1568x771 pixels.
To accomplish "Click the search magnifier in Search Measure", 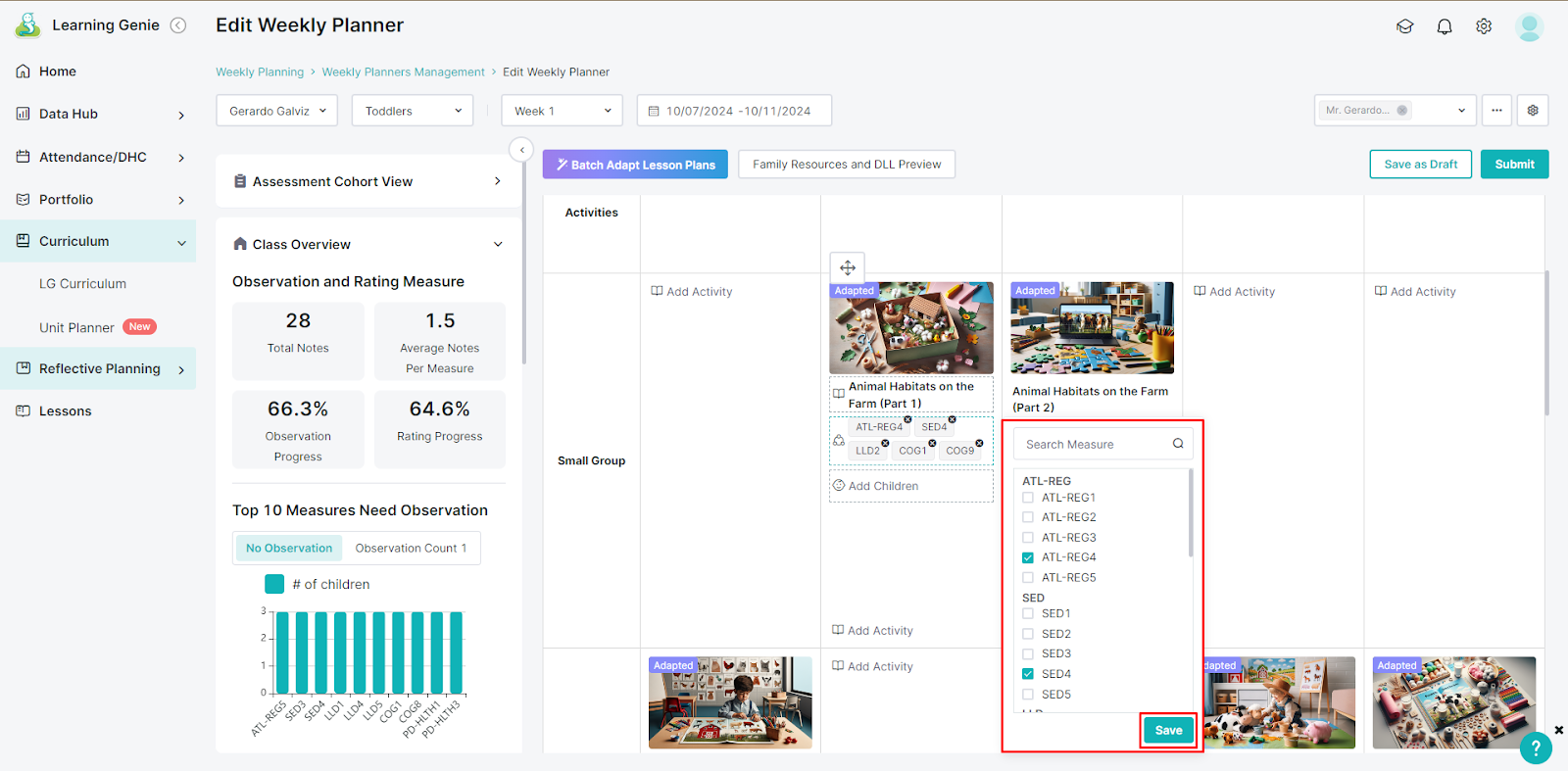I will [1178, 444].
